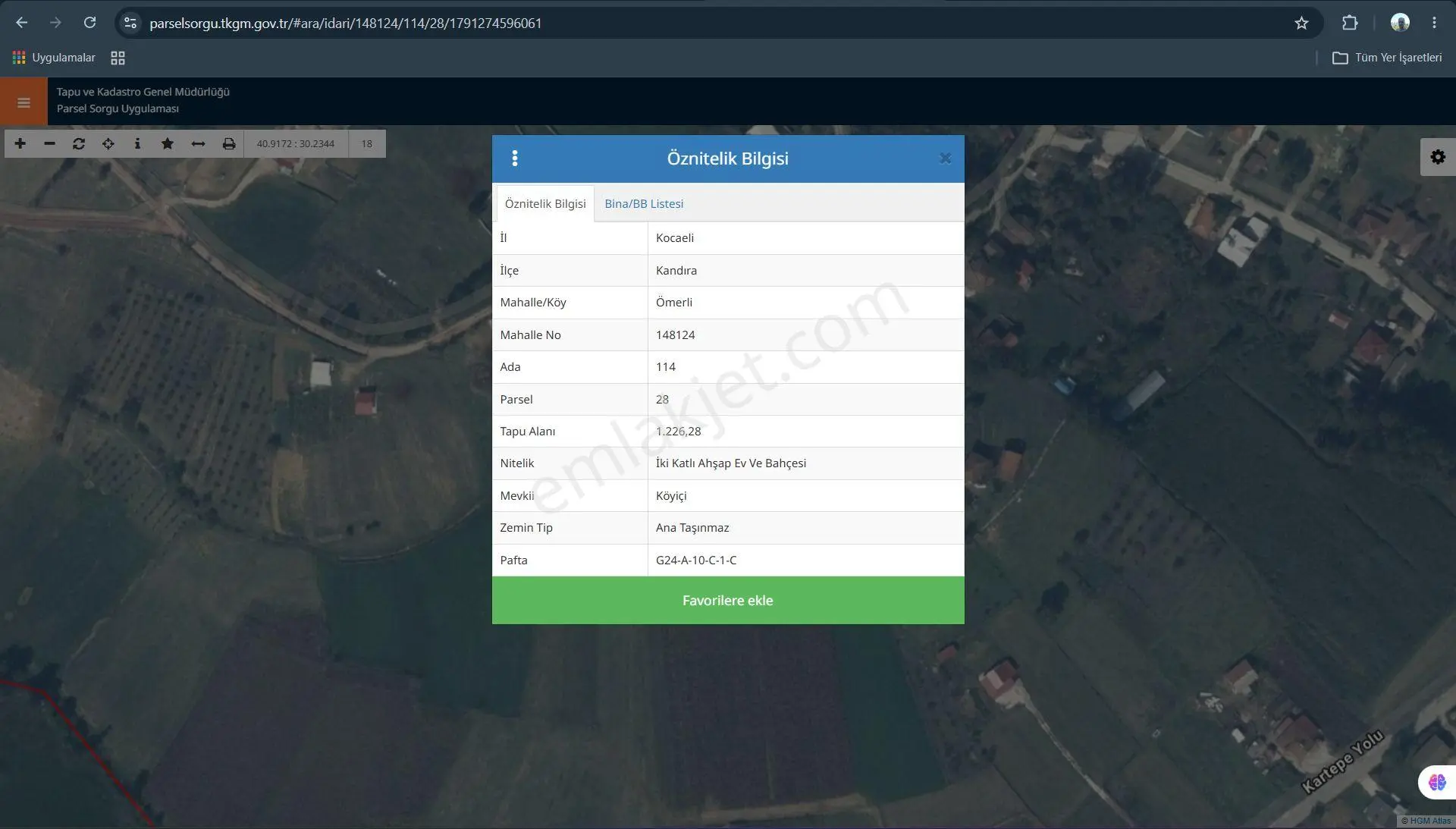Select Mevkii value Köyiçi
Screen dimensions: 1456x829
tap(671, 496)
